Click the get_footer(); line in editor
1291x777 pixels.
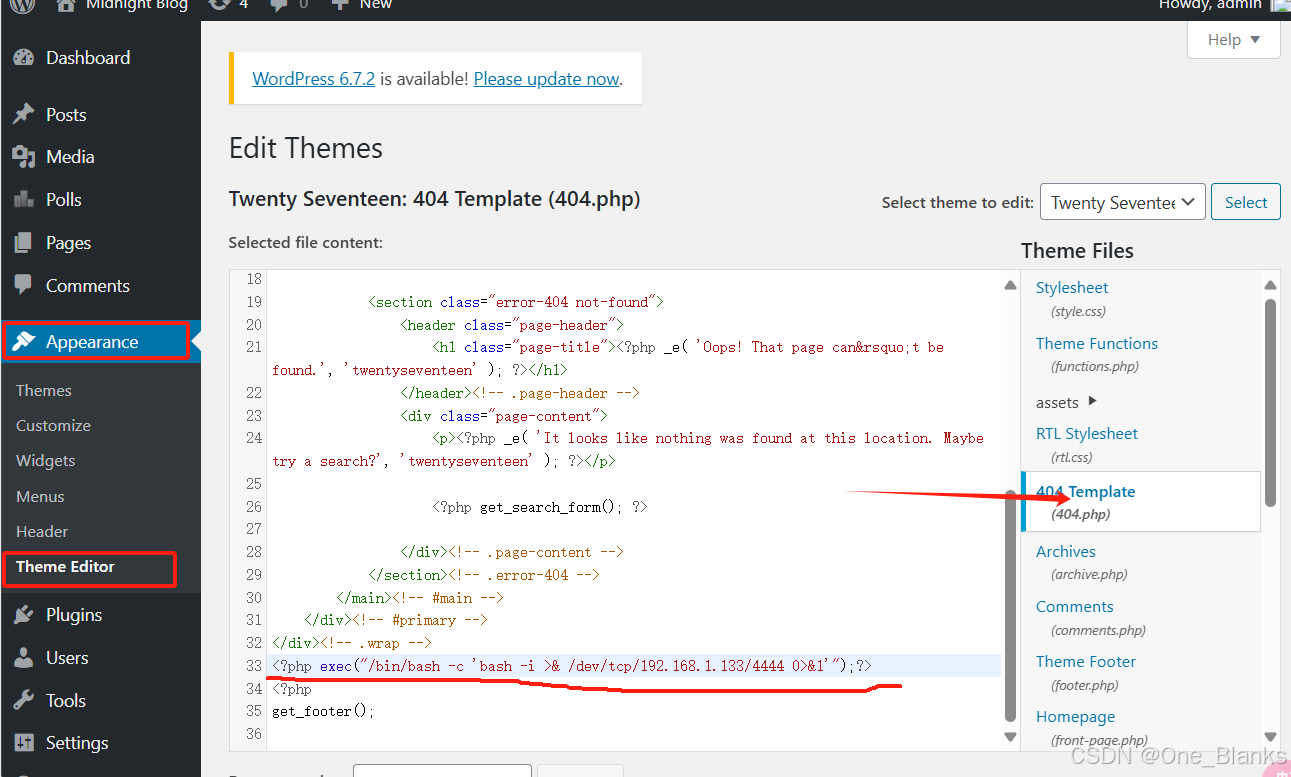click(325, 712)
